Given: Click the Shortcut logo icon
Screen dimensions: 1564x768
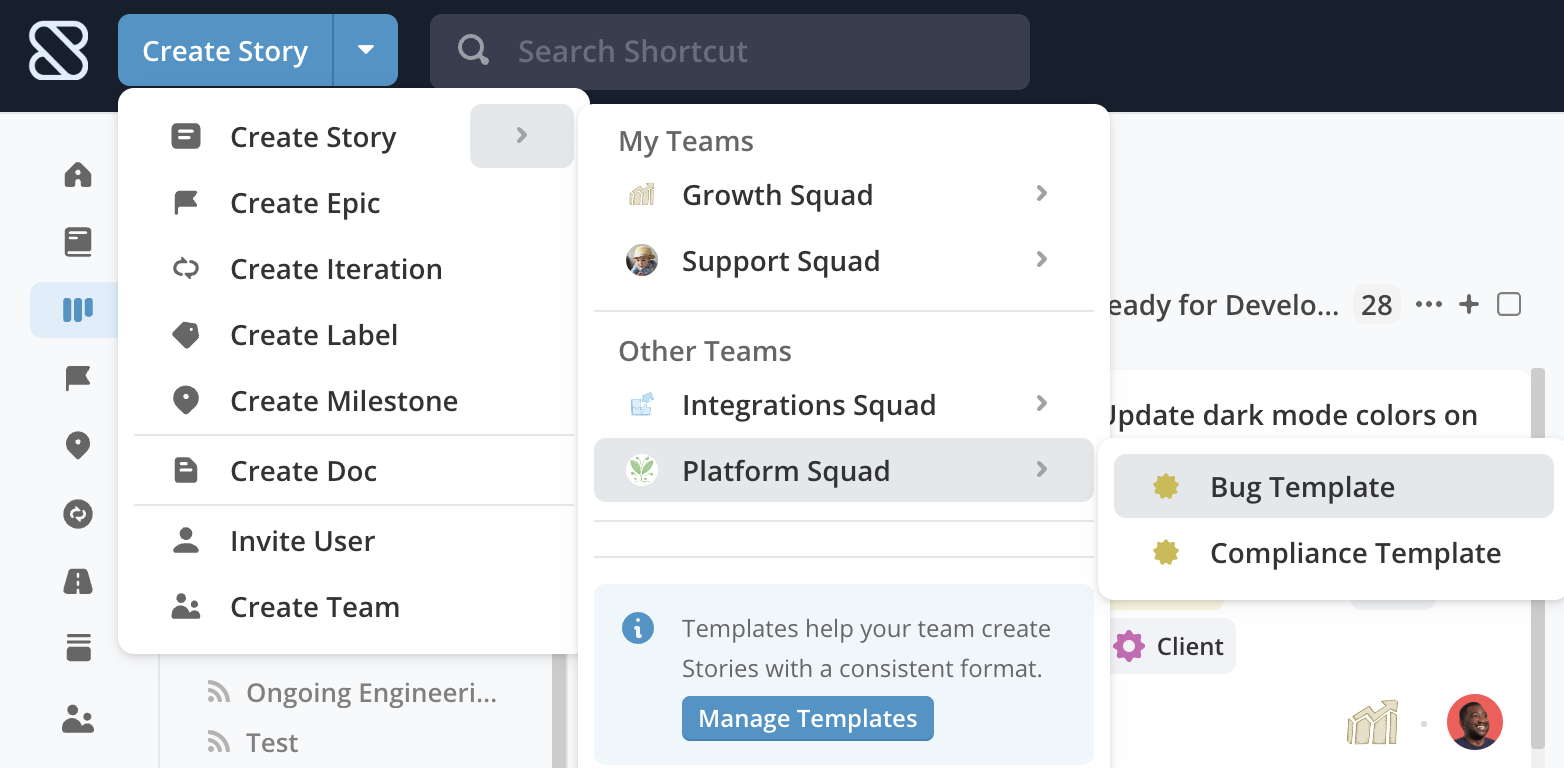Looking at the screenshot, I should [x=59, y=50].
